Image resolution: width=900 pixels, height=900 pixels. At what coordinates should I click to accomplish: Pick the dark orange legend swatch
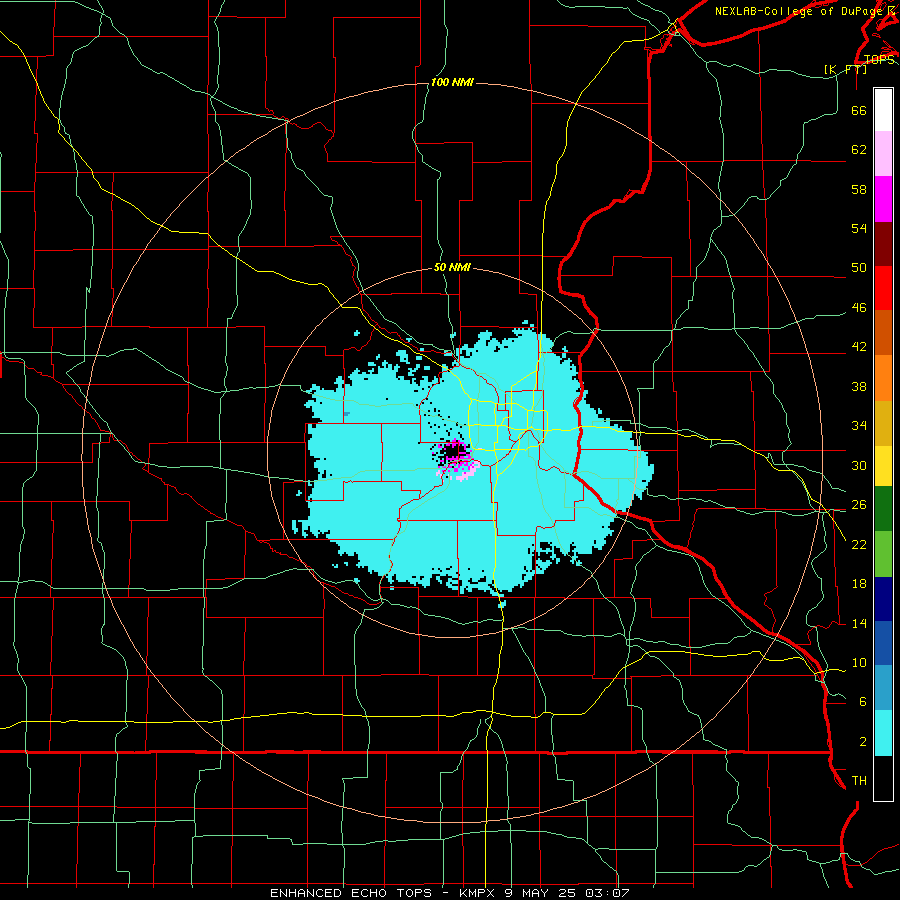pos(883,333)
